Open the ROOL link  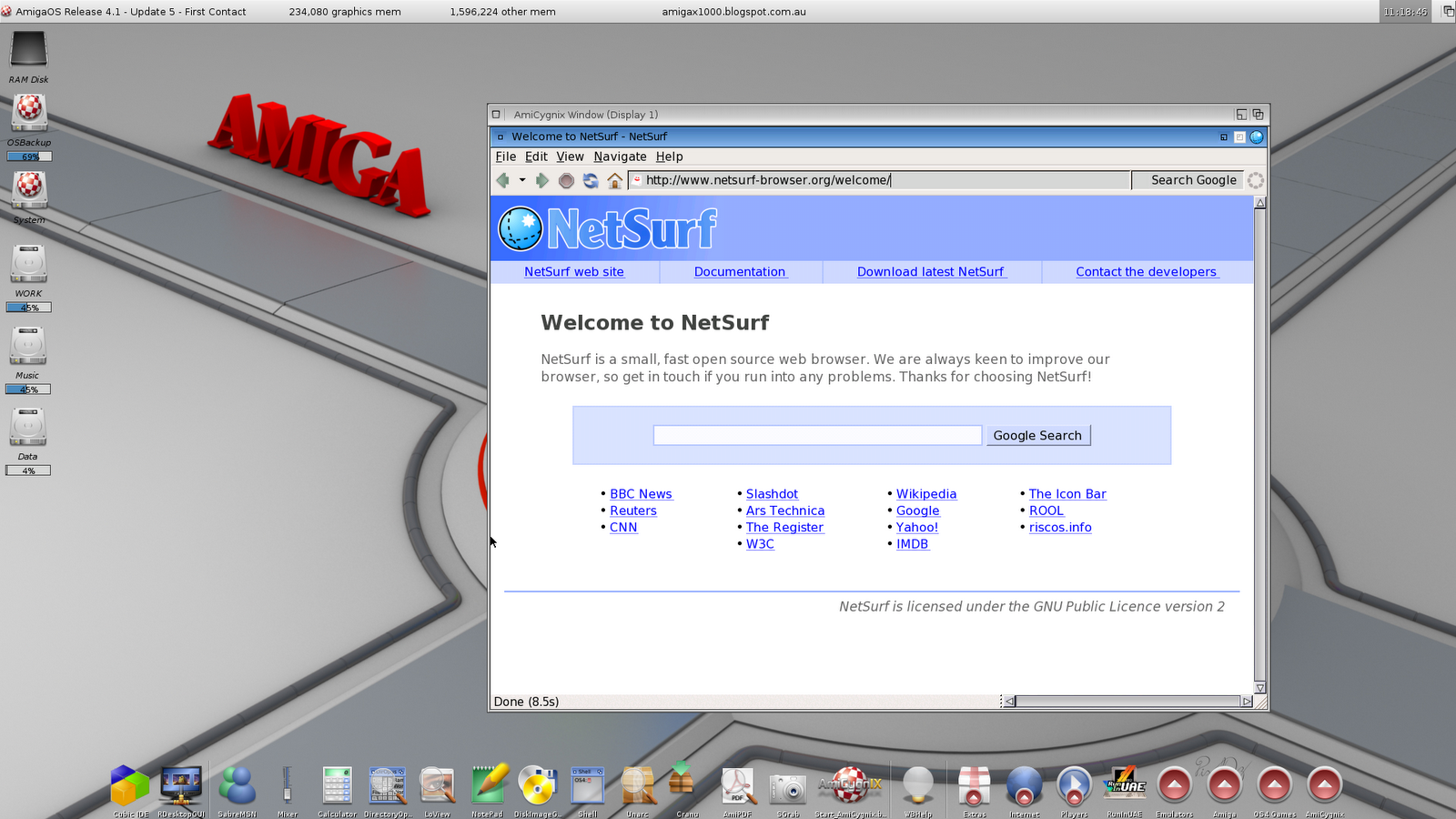point(1046,511)
